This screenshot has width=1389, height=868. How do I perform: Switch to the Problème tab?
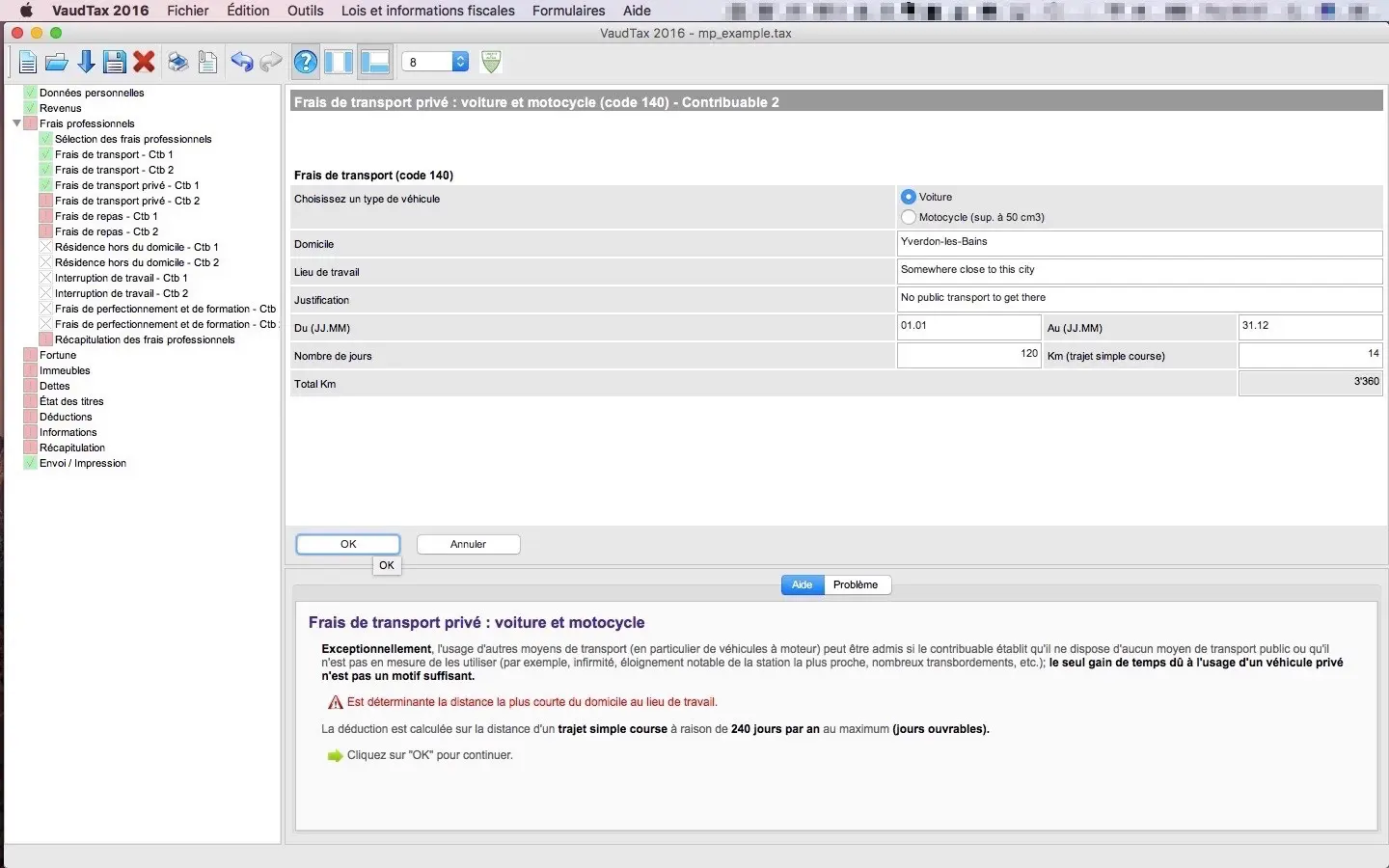pos(856,584)
